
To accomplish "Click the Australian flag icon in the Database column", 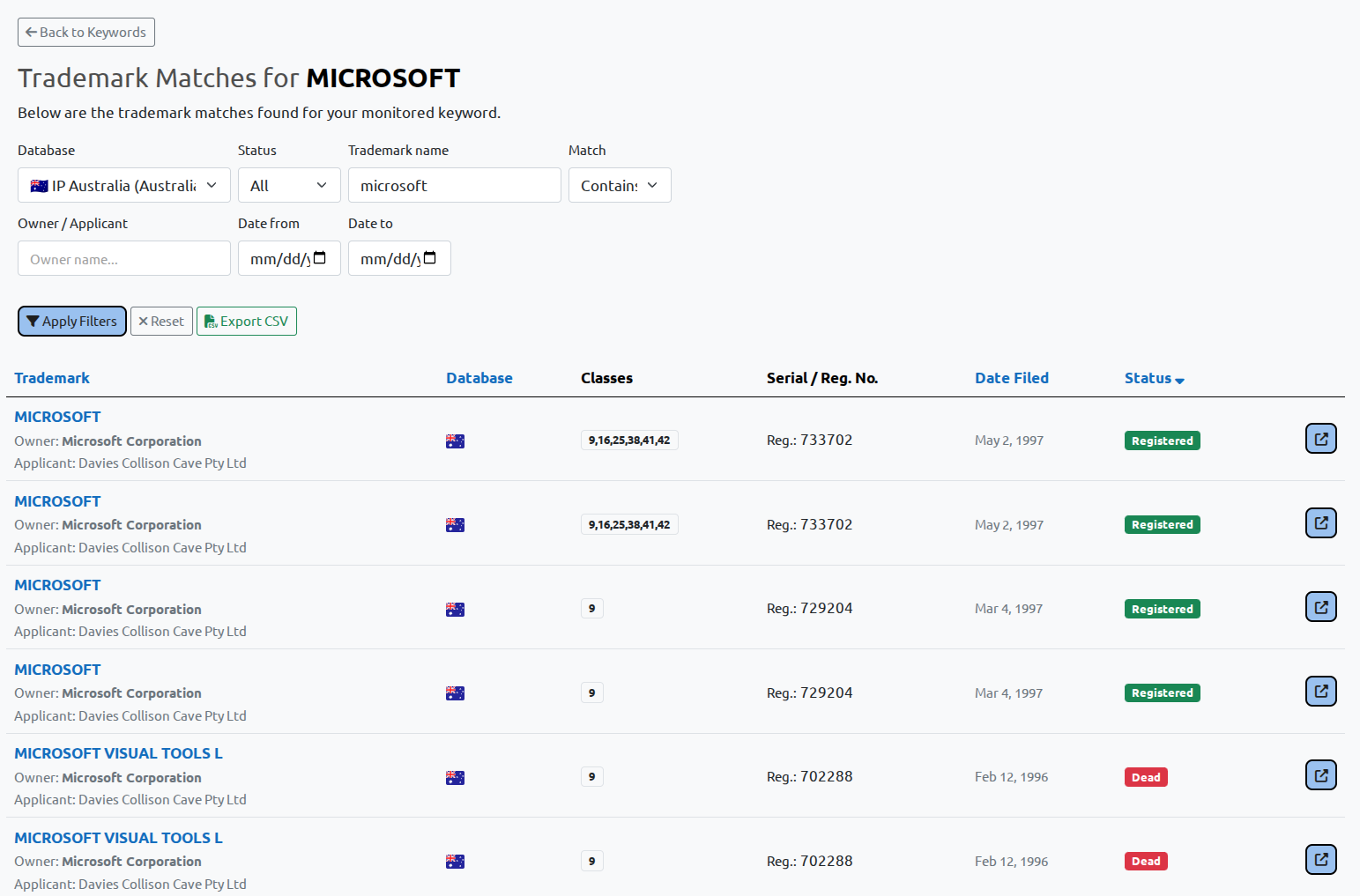I will point(455,441).
